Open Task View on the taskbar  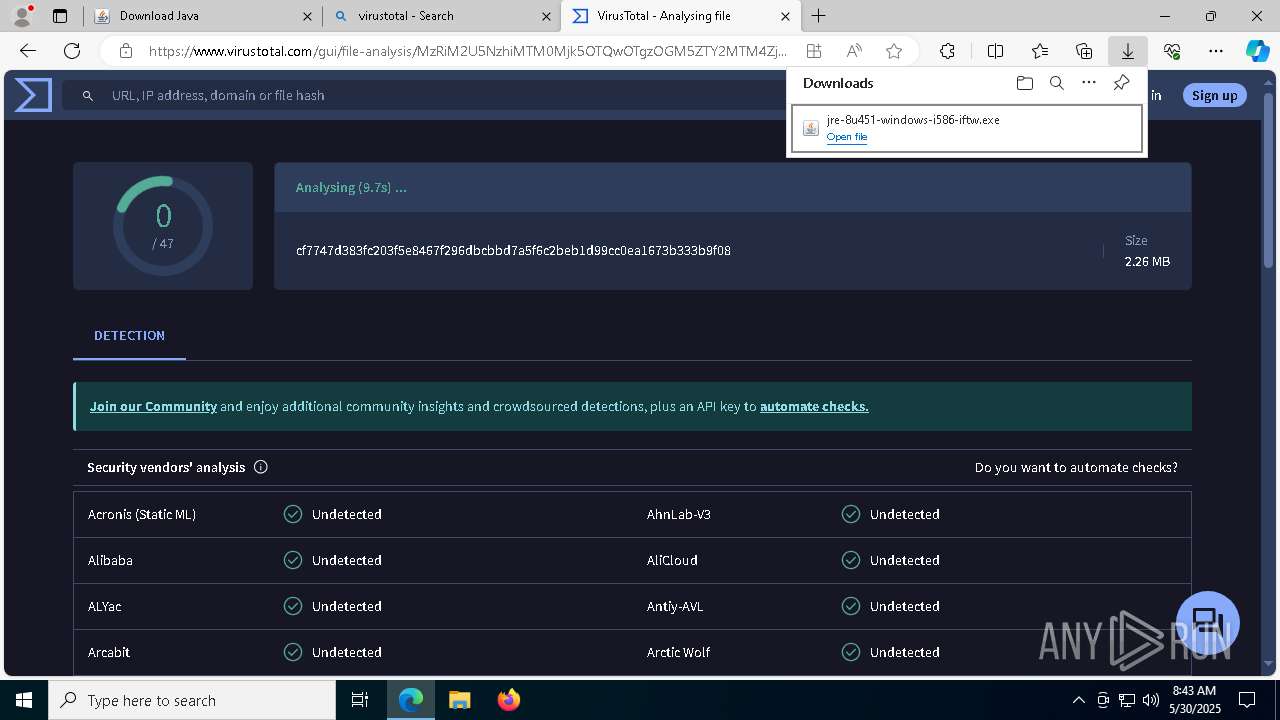361,700
